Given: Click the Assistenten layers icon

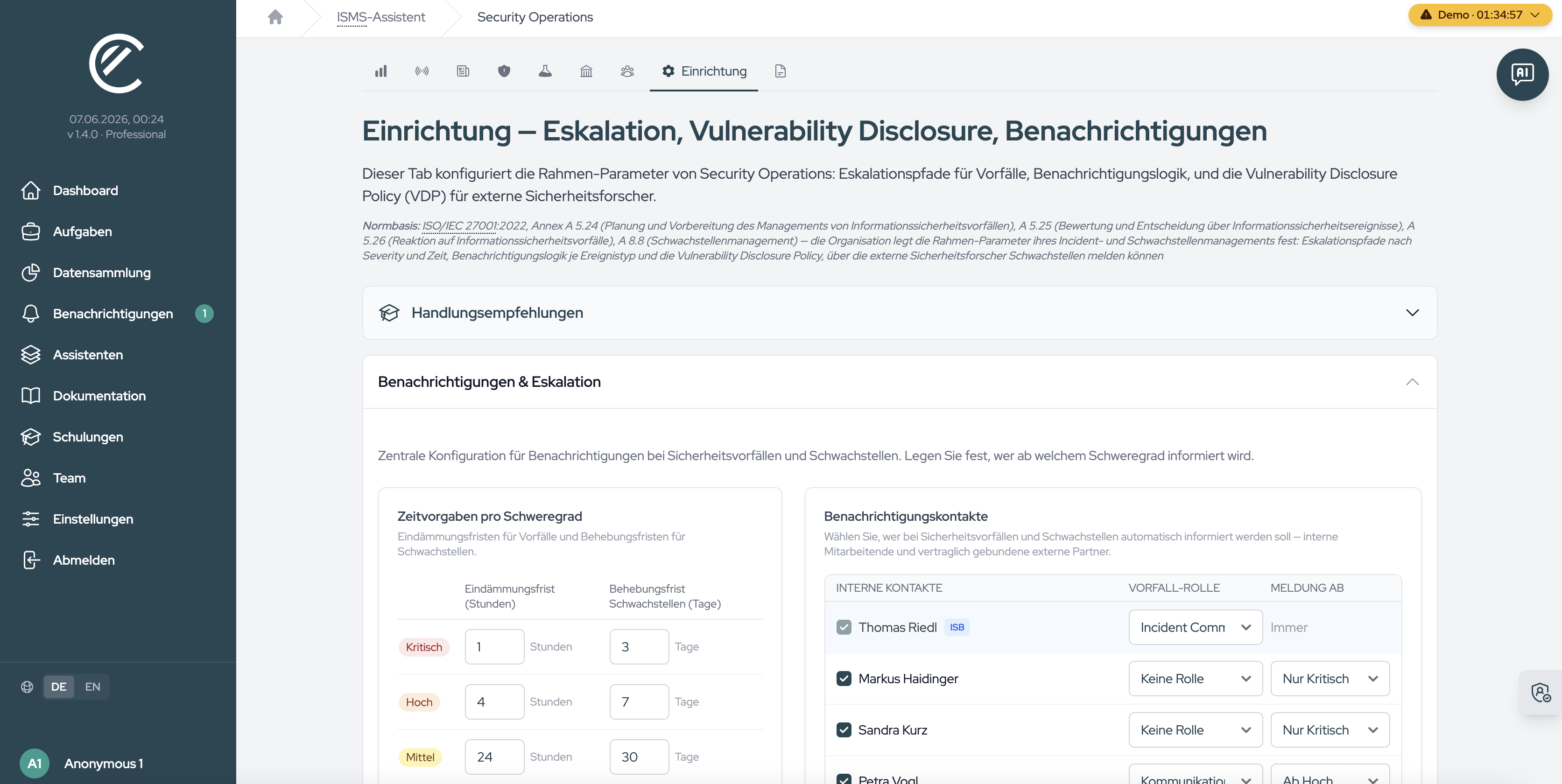Looking at the screenshot, I should coord(31,355).
